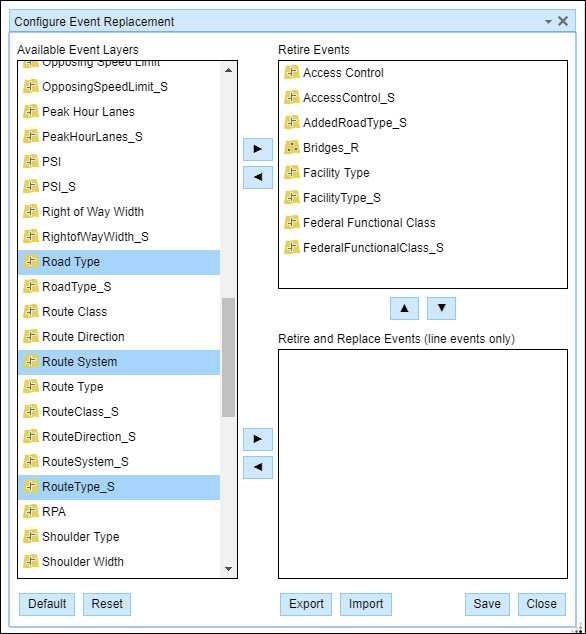
Task: Select the Bridges_R point event icon
Action: tap(292, 148)
